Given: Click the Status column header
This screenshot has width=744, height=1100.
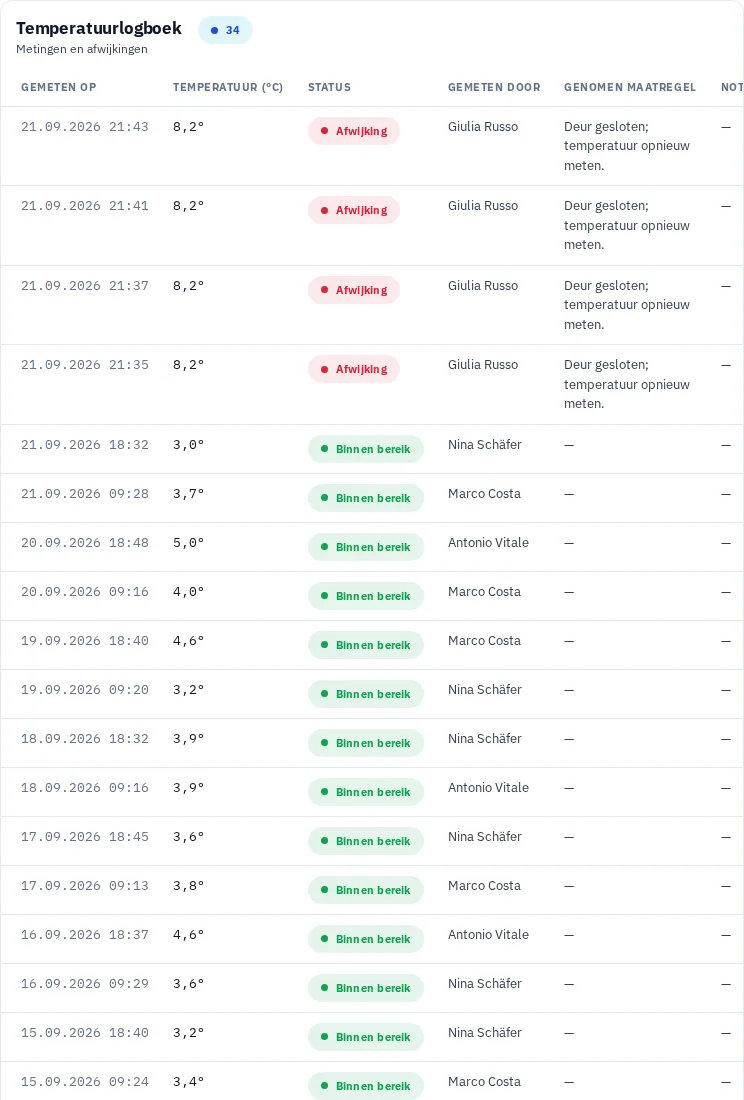Looking at the screenshot, I should (x=330, y=87).
